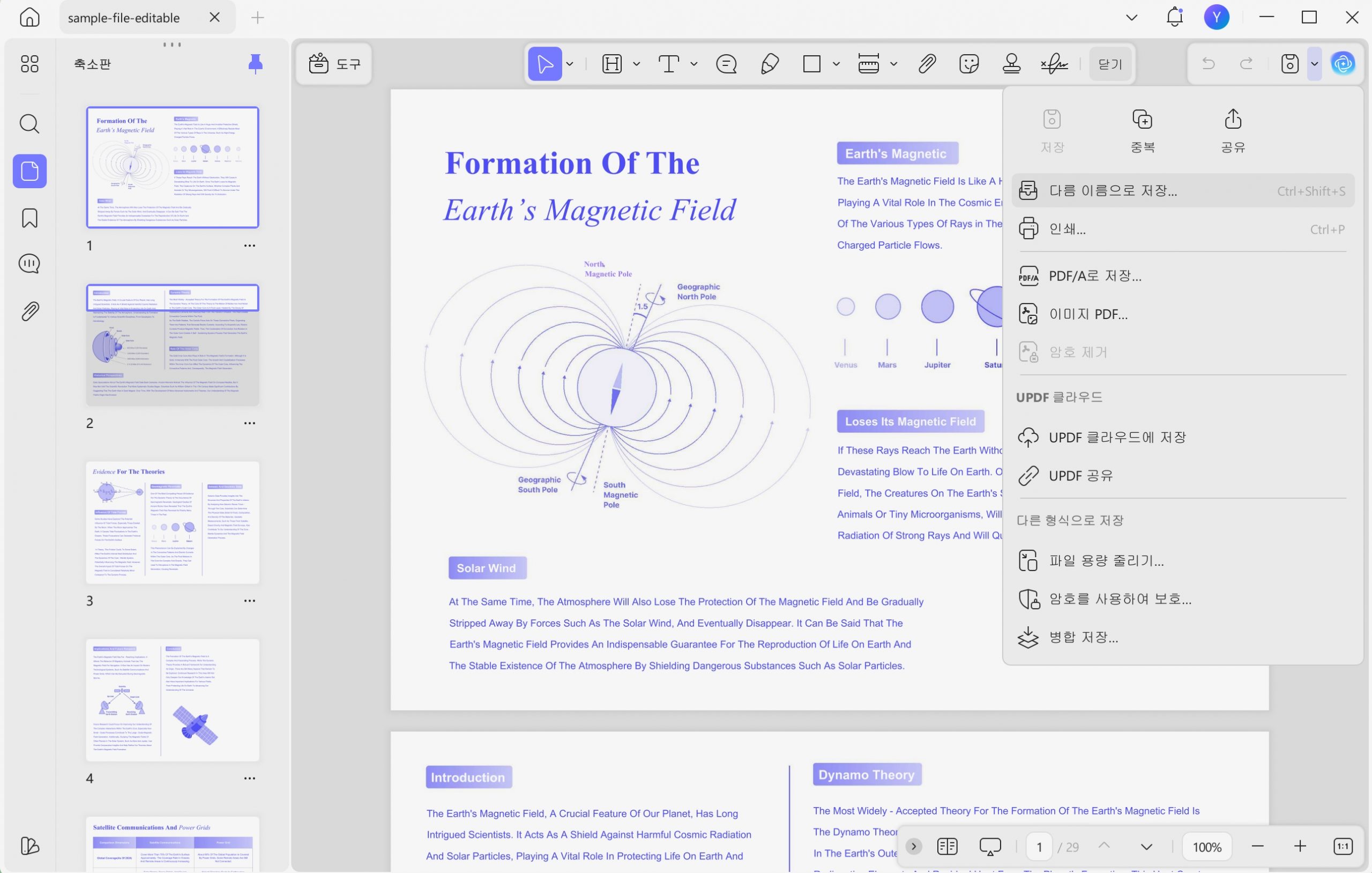Screen dimensions: 1372x873
Task: Go to next page arrow
Action: (x=1146, y=846)
